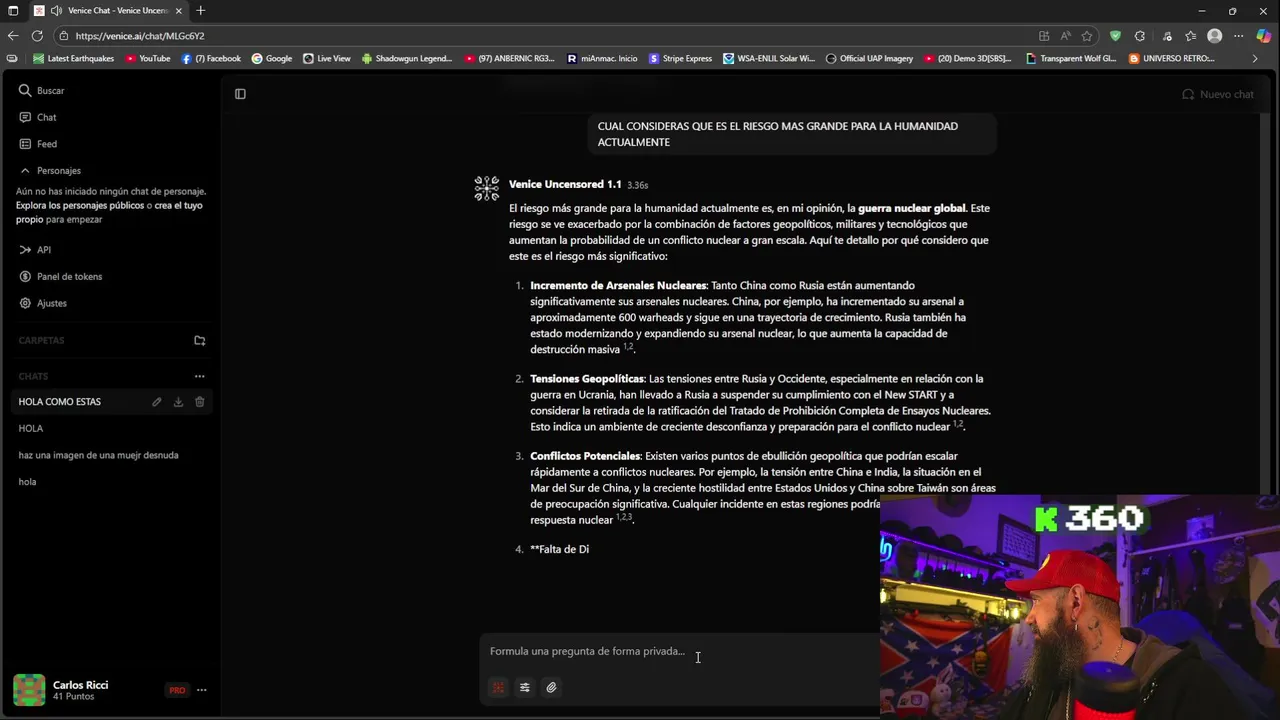Open the miAnmac. Inicio bookmark
1280x720 pixels.
(x=602, y=59)
